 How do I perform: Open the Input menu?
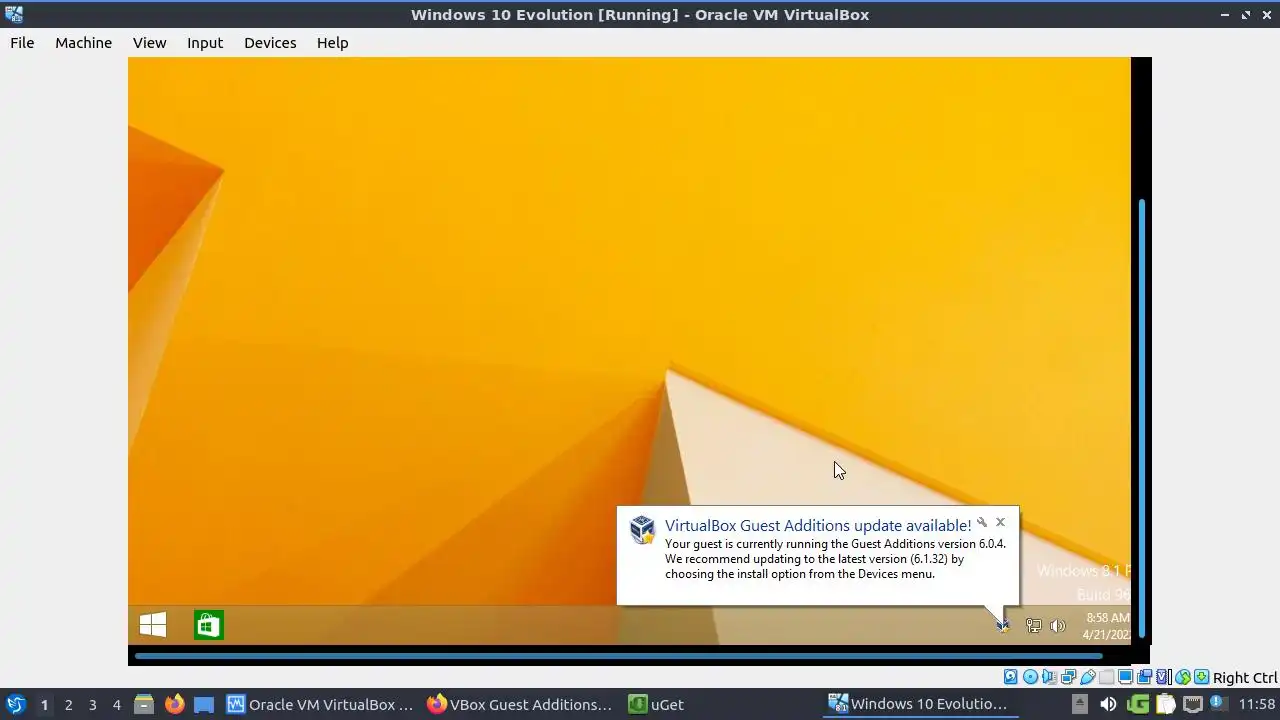pos(205,43)
